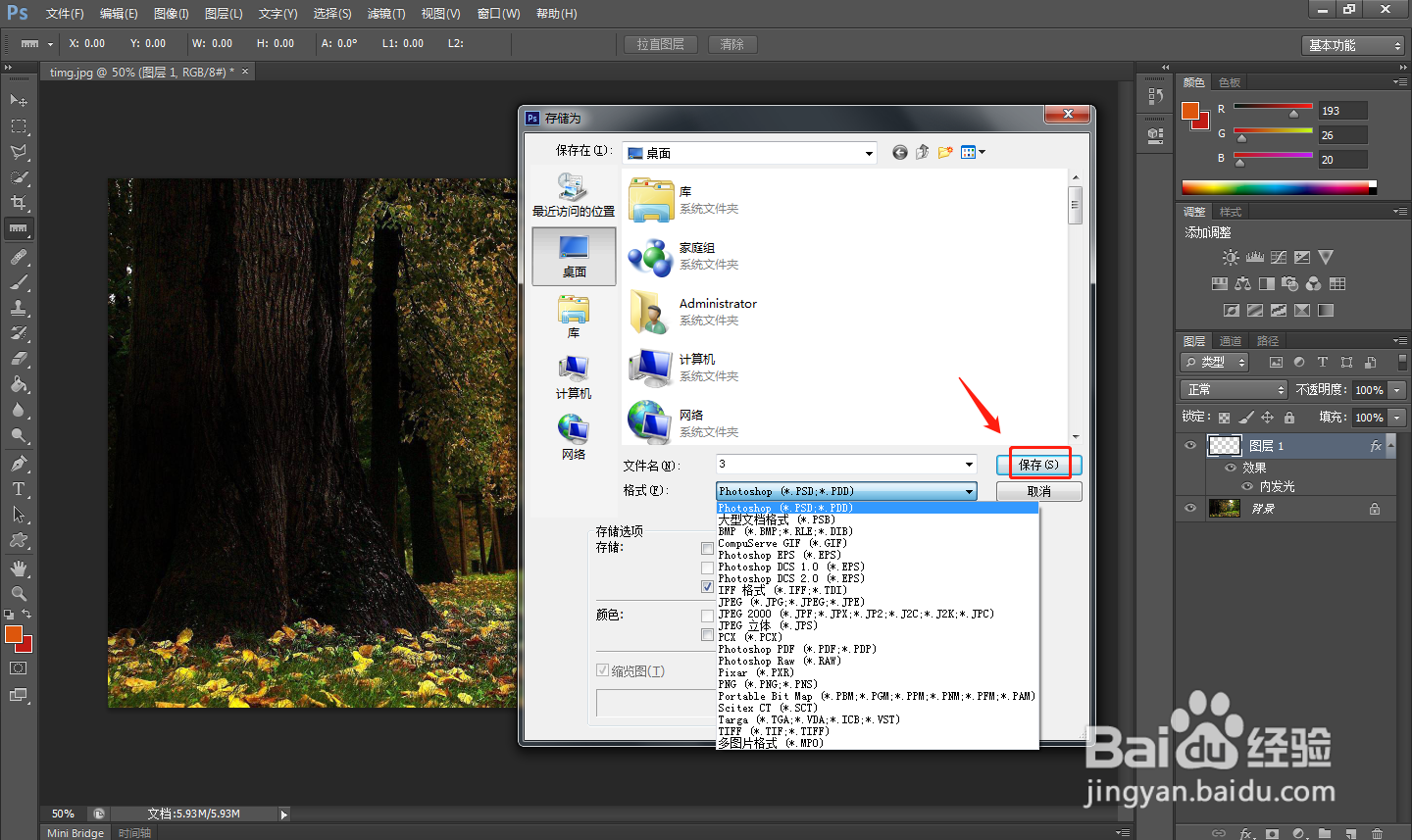Select the Paint Bucket tool
This screenshot has height=840, width=1412.
(x=19, y=384)
